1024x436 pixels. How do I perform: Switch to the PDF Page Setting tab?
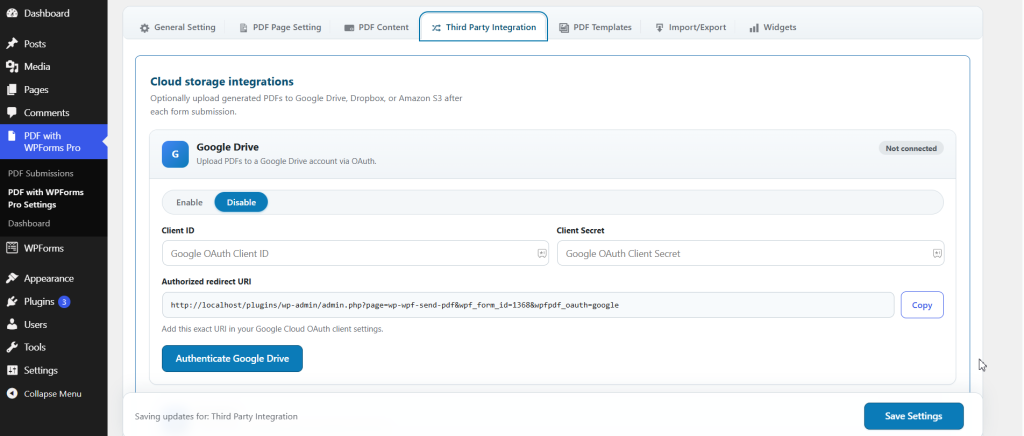pos(280,27)
